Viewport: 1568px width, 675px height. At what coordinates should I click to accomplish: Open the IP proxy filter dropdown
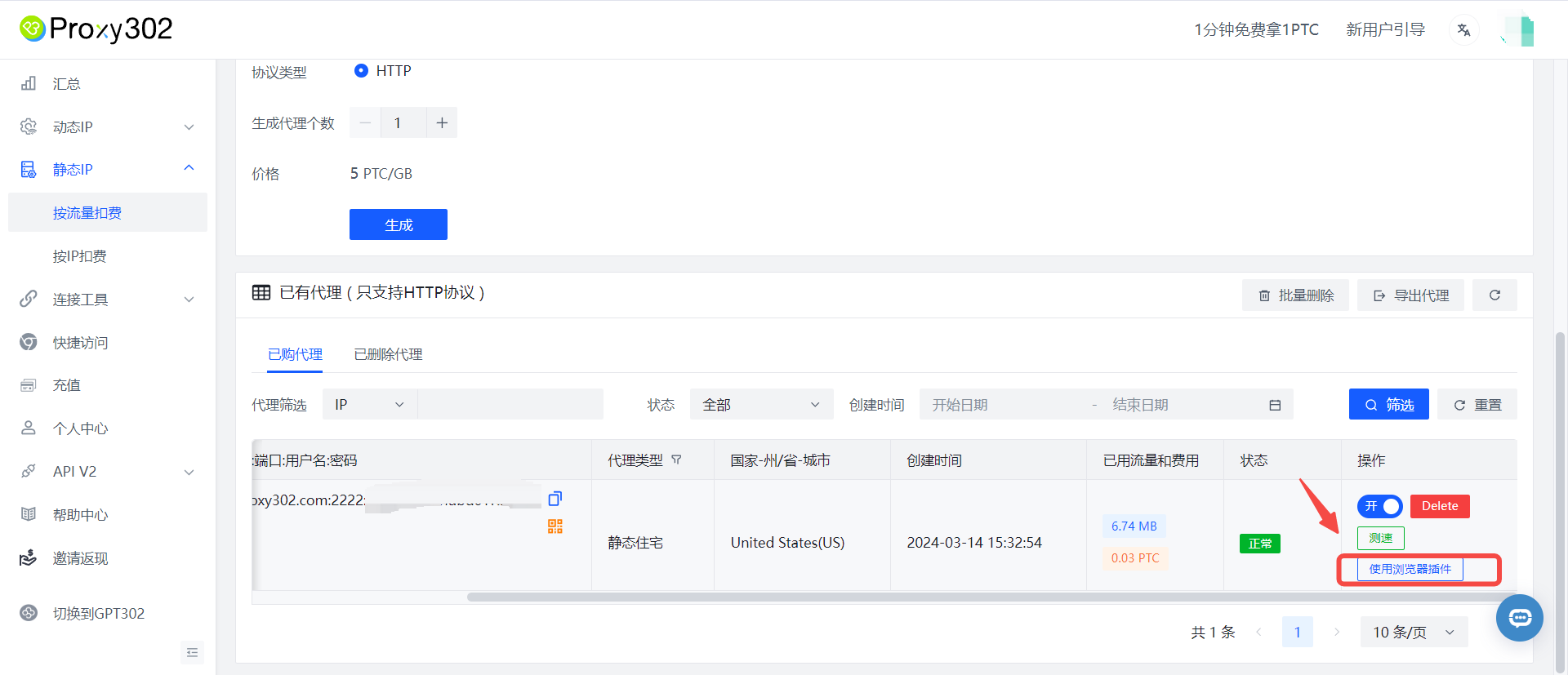370,404
